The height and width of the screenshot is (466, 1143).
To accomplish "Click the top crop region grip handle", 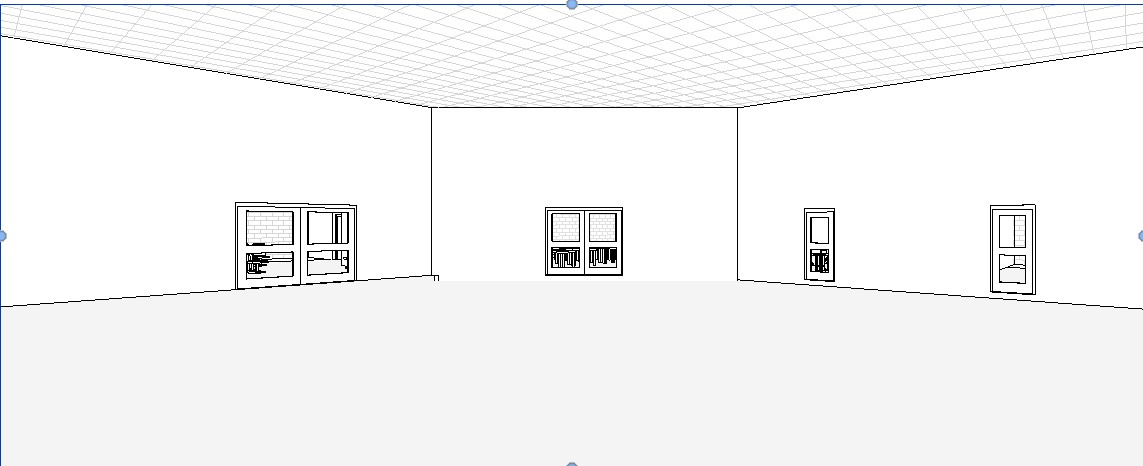I will coord(572,4).
